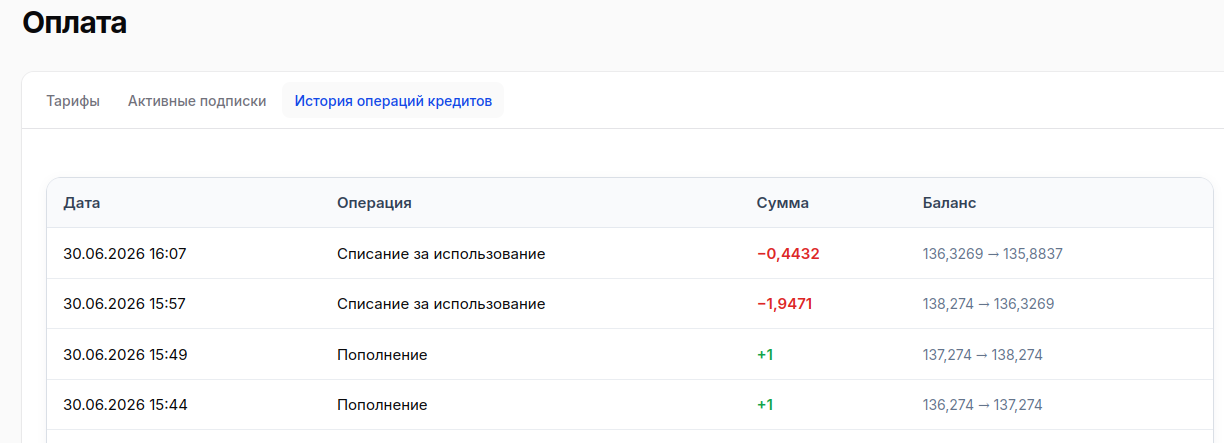This screenshot has height=443, width=1224.
Task: Switch to Активные подписки tab
Action: pyautogui.click(x=197, y=101)
